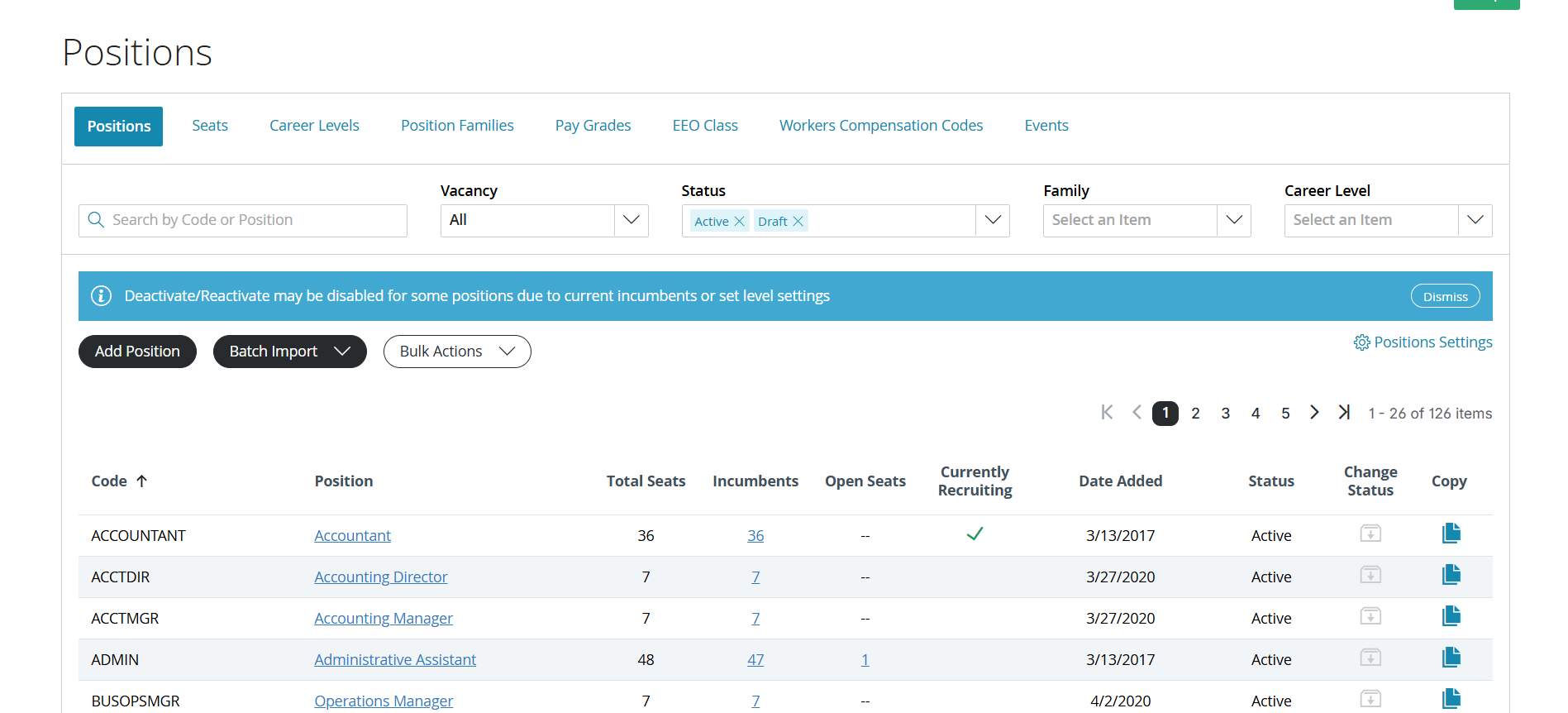
Task: Go to next page of positions
Action: pos(1314,412)
